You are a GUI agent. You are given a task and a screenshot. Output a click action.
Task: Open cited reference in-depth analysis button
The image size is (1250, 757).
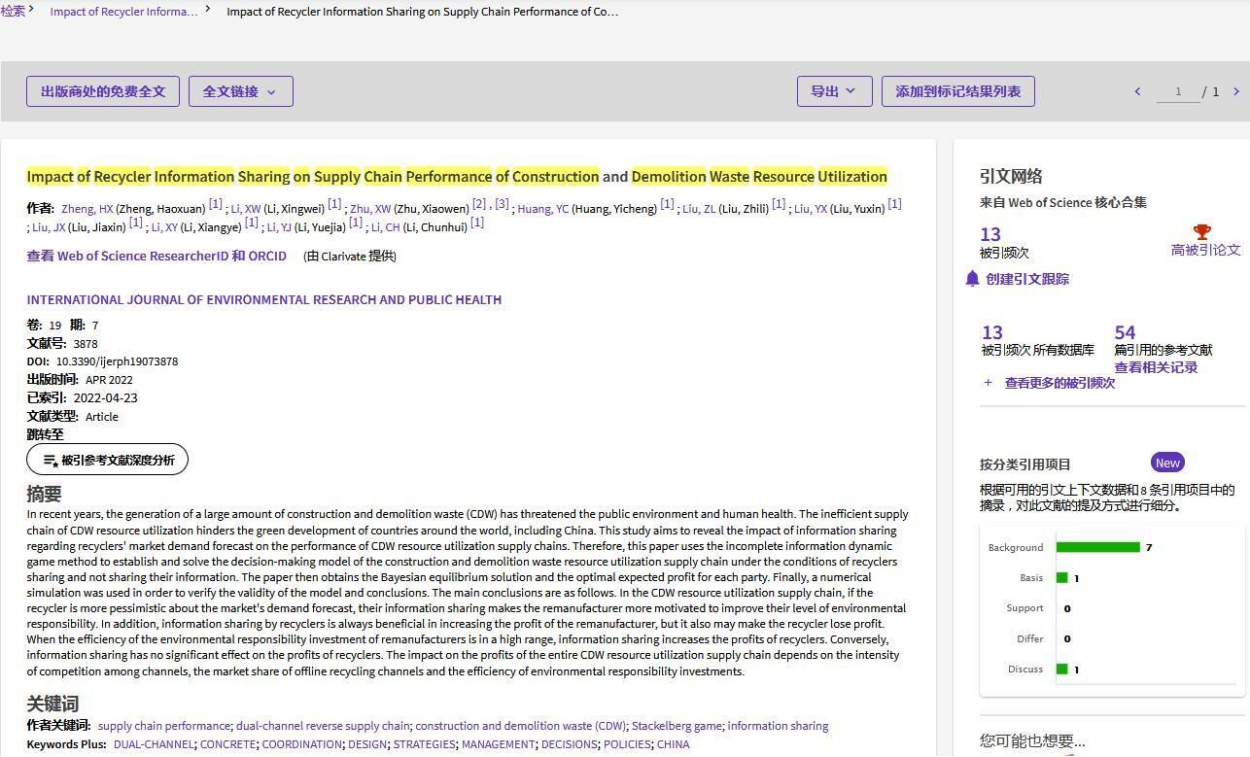pyautogui.click(x=107, y=460)
